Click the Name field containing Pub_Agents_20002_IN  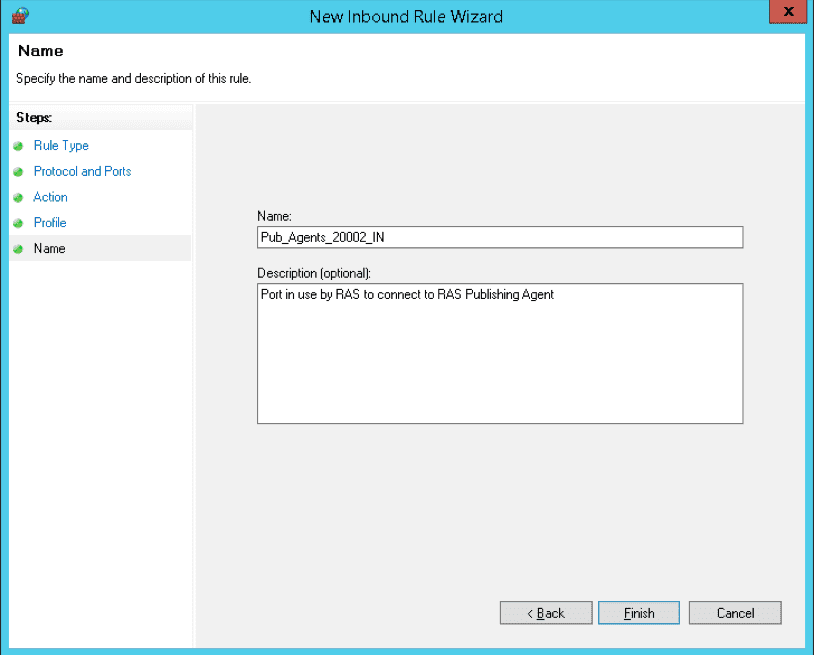click(500, 237)
